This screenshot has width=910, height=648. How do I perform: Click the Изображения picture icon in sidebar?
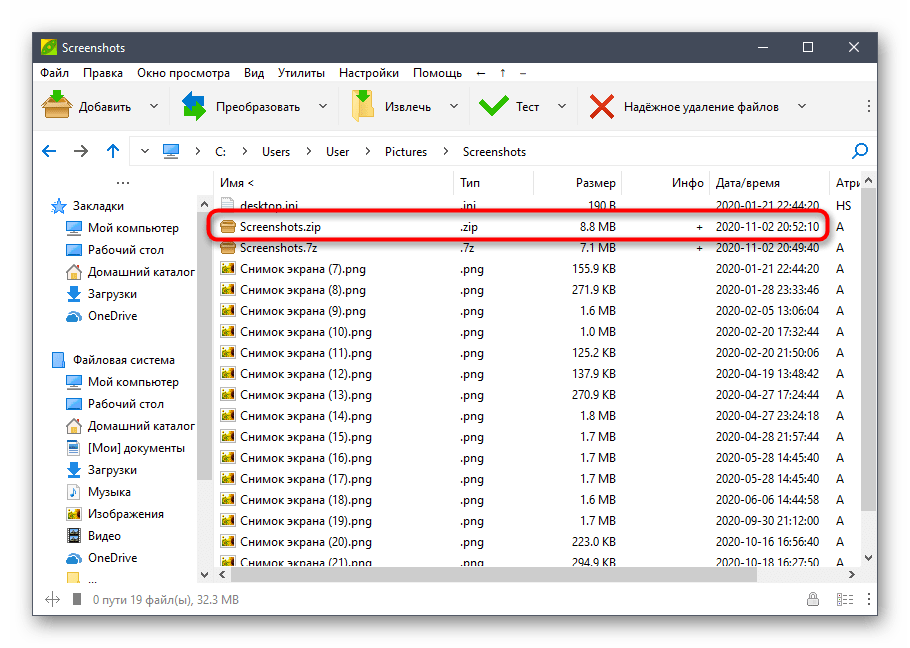click(74, 514)
